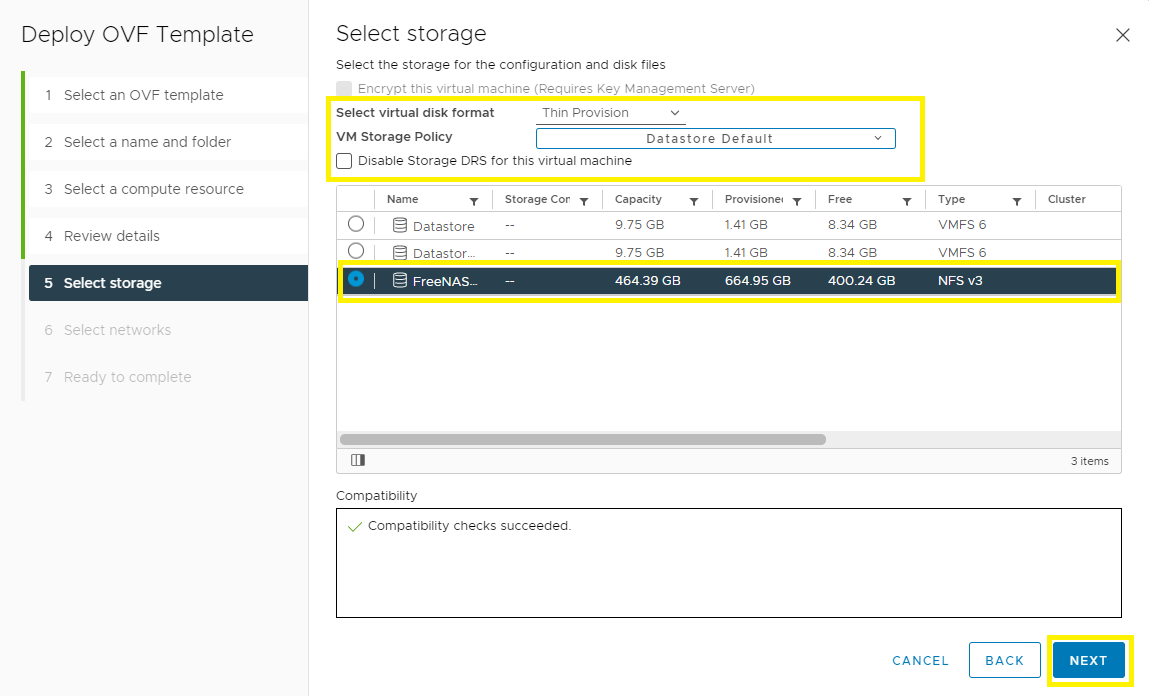This screenshot has width=1149, height=696.
Task: Open the column chooser icon below table
Action: click(x=358, y=460)
